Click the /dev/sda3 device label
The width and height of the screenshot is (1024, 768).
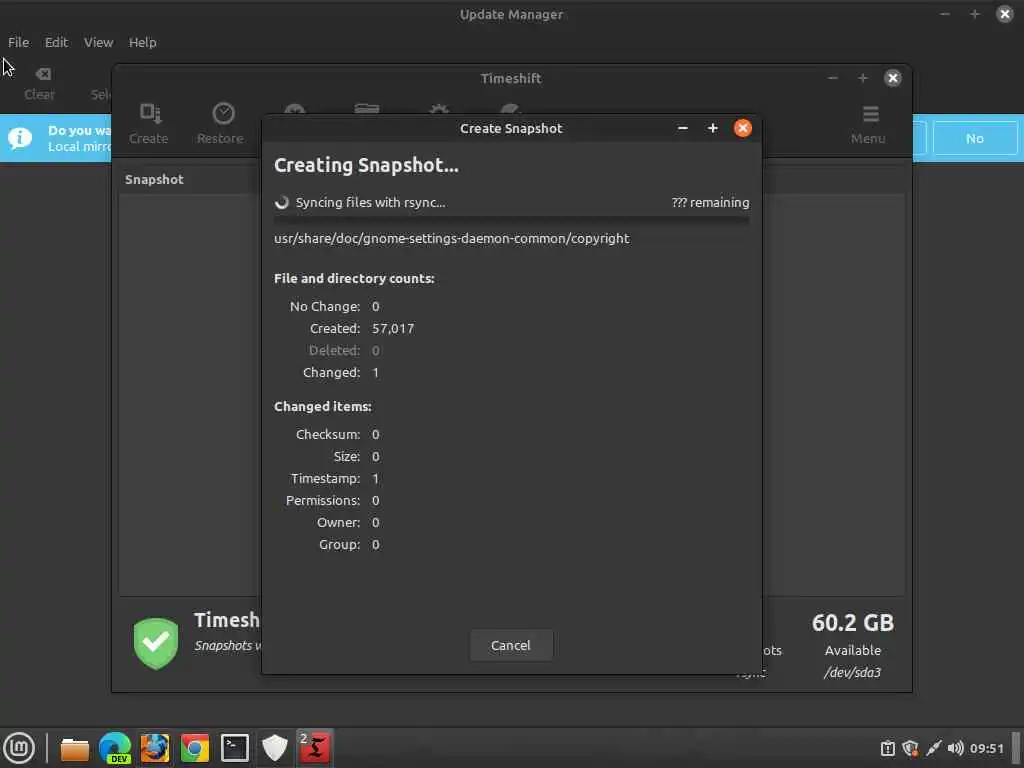point(852,672)
